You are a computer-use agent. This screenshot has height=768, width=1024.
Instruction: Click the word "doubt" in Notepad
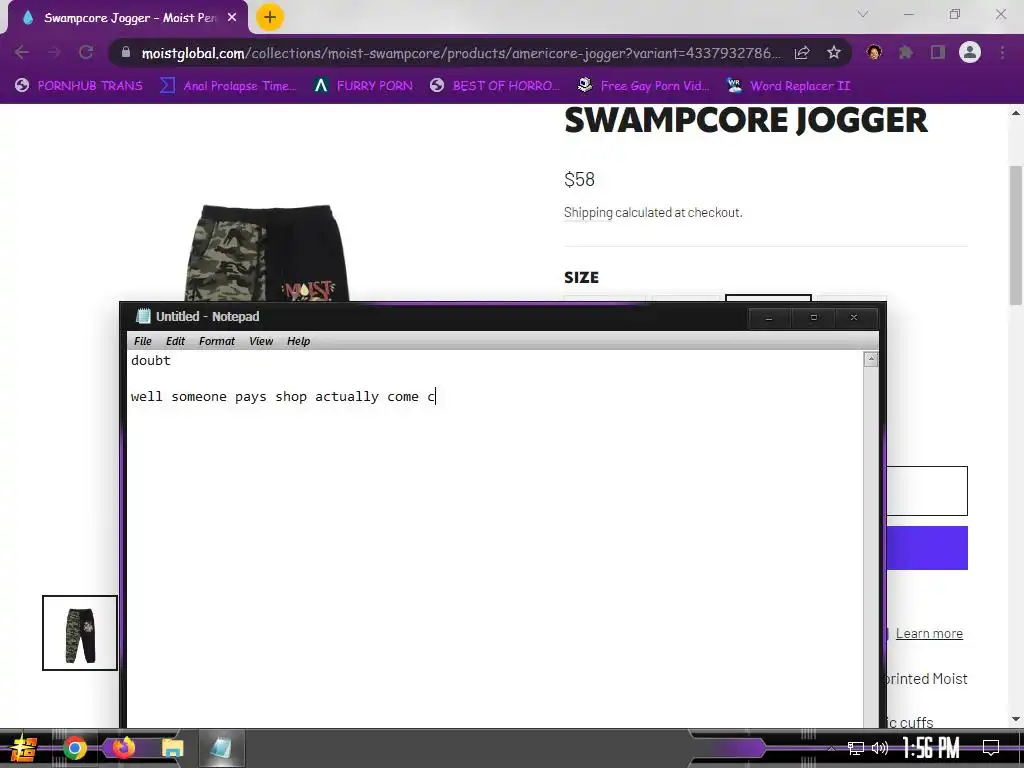(x=151, y=360)
